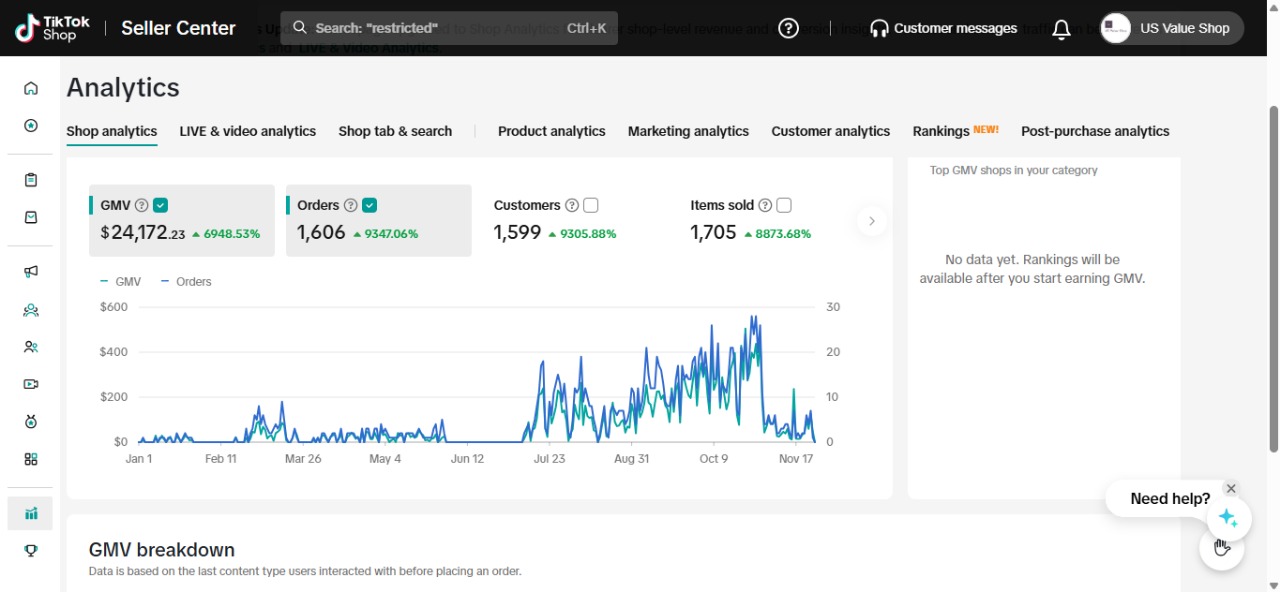1280x592 pixels.
Task: Switch to LIVE & video analytics tab
Action: (x=247, y=131)
